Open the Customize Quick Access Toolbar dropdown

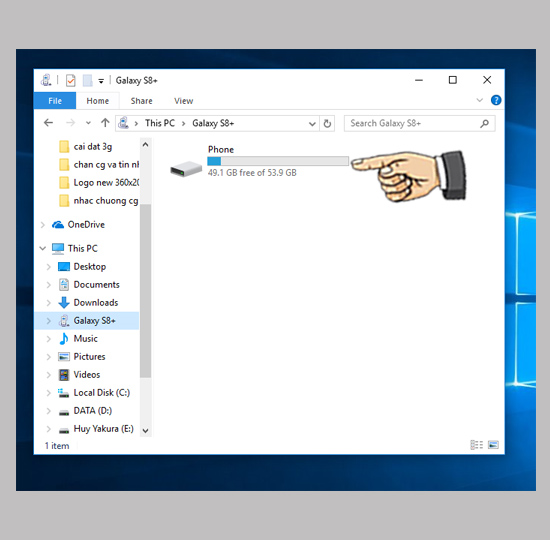[101, 81]
